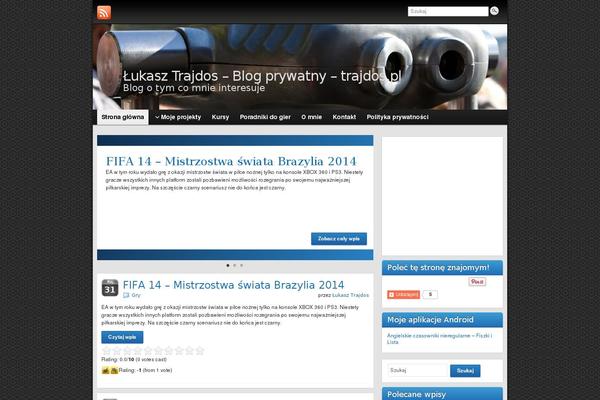
Task: Click the thumbs down rating icon
Action: pos(114,370)
